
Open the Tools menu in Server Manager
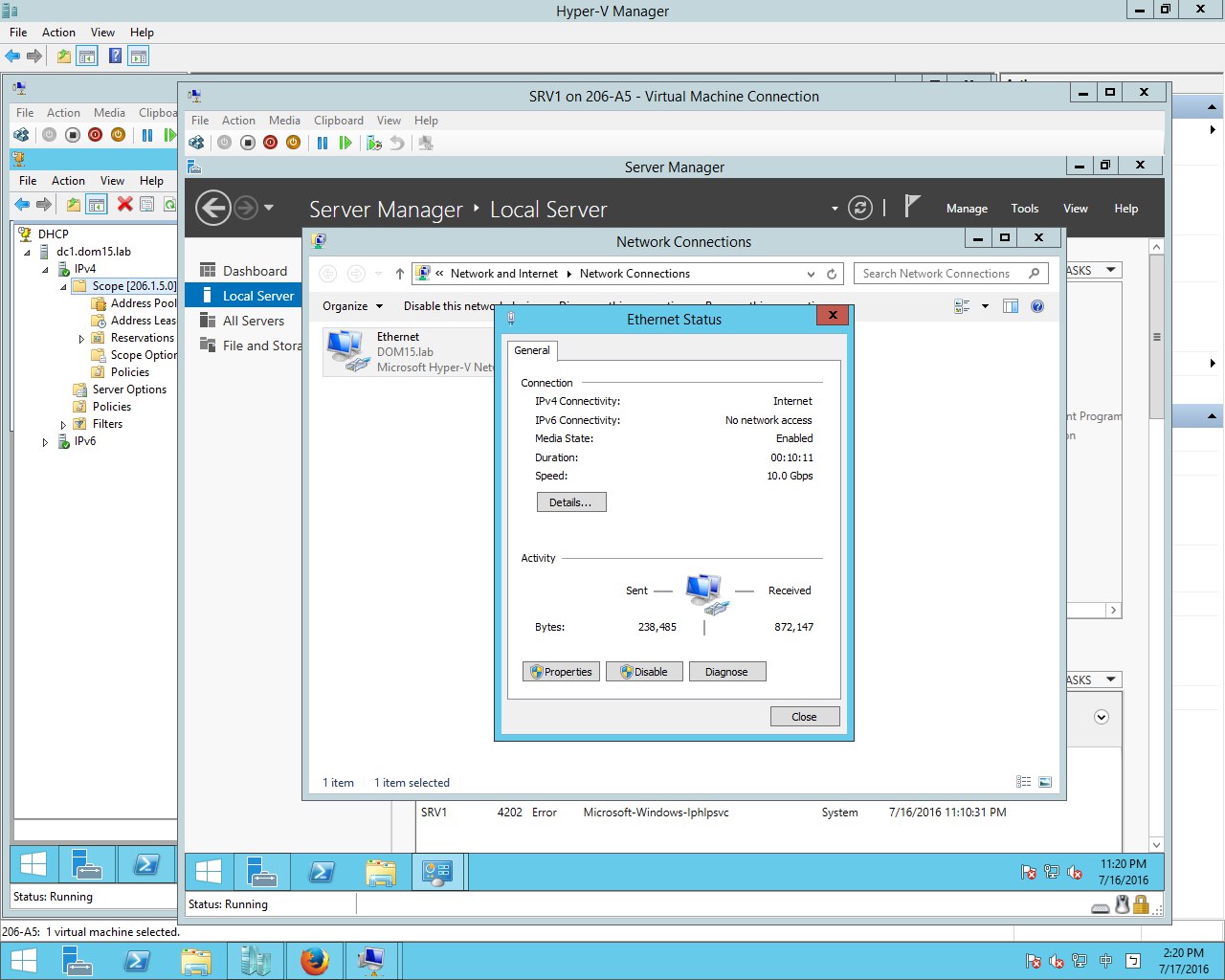[1024, 209]
